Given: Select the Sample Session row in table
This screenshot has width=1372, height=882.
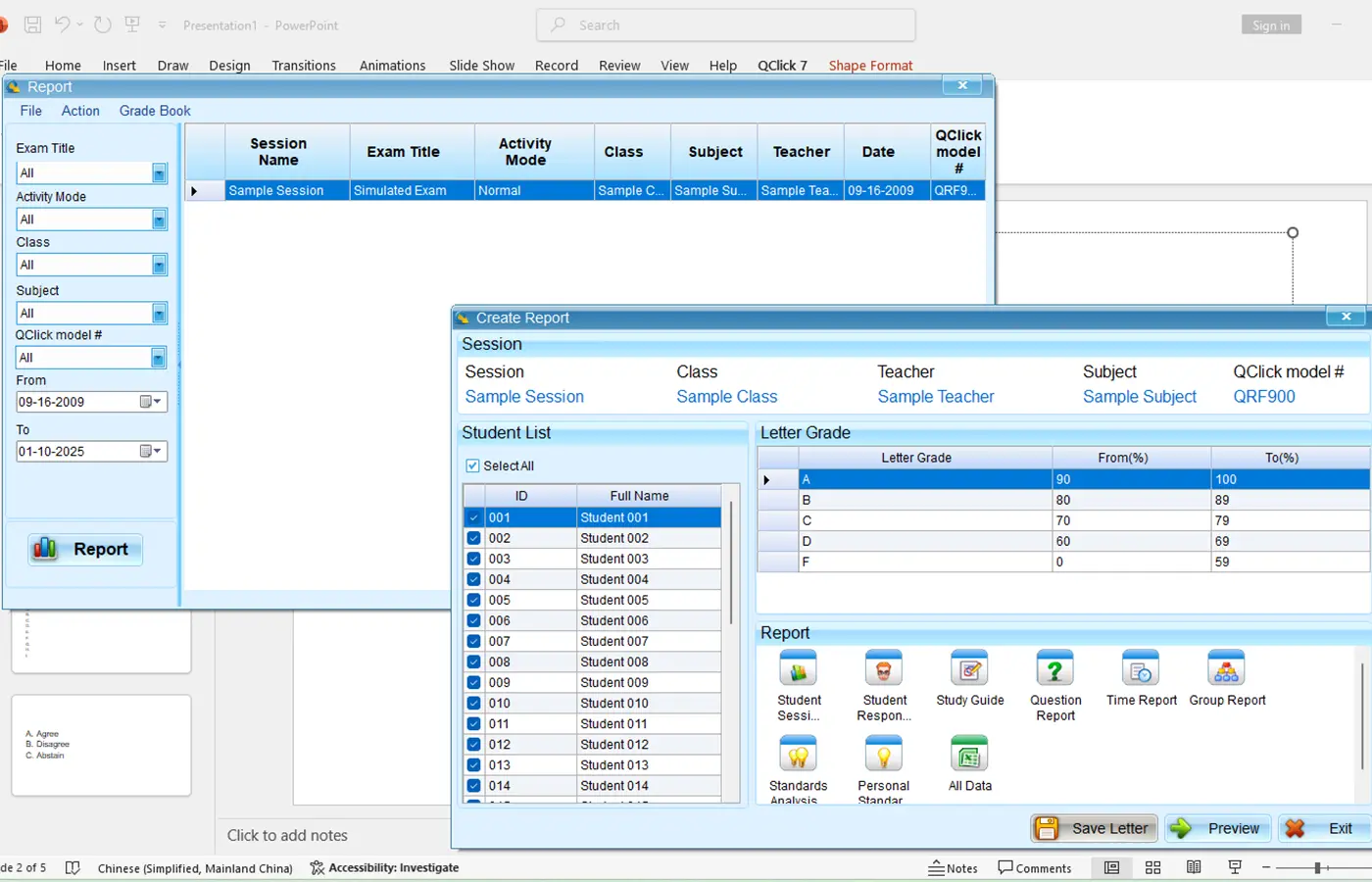Looking at the screenshot, I should coord(584,190).
